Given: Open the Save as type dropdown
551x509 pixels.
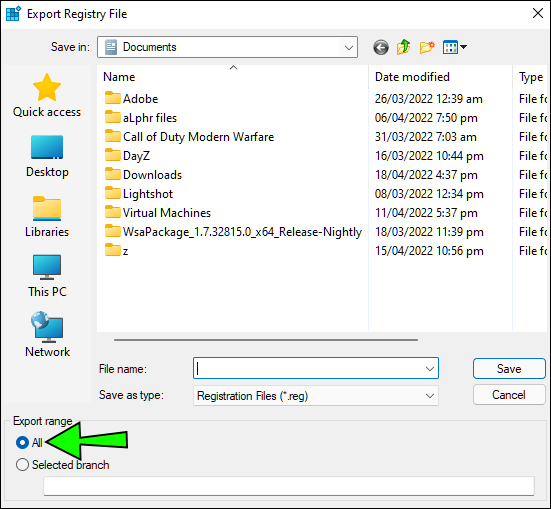Looking at the screenshot, I should point(316,396).
